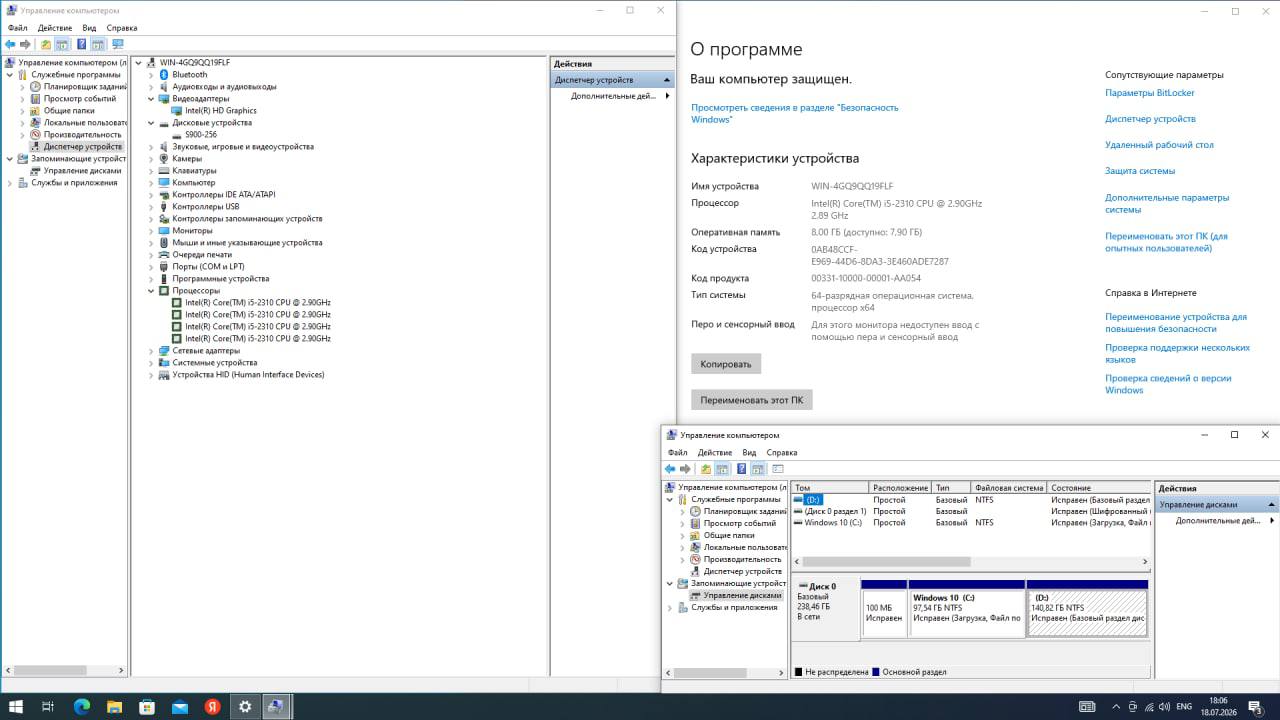Click blue Help icon in Device Manager window toolbar

81,44
